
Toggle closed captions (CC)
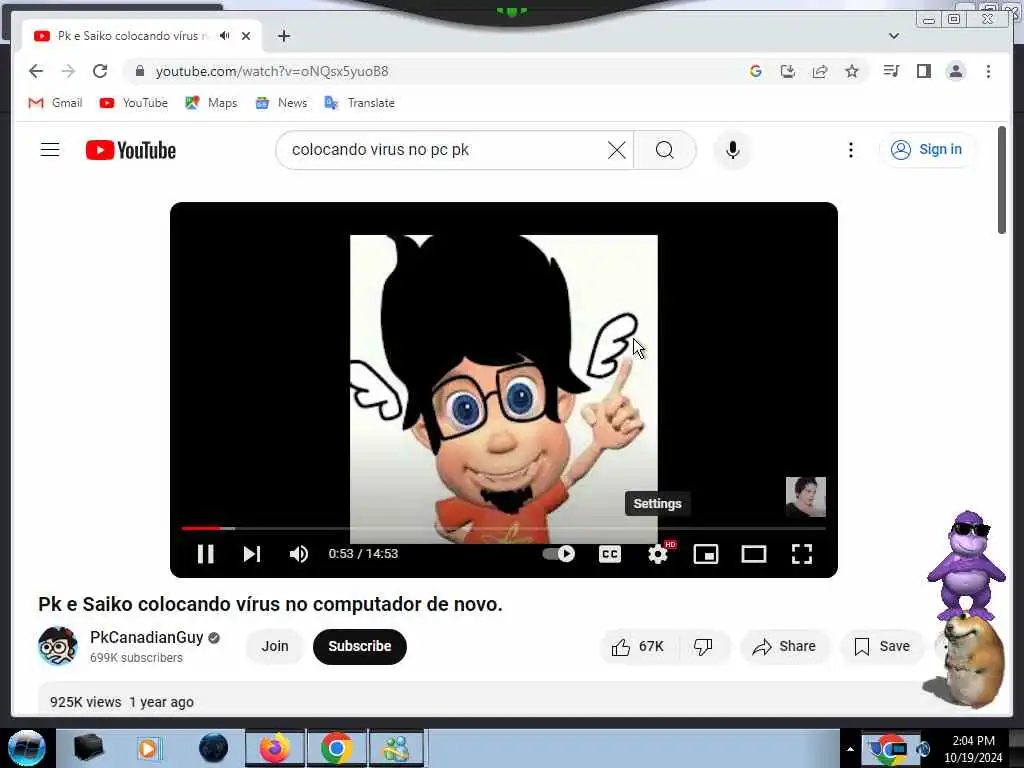click(610, 554)
